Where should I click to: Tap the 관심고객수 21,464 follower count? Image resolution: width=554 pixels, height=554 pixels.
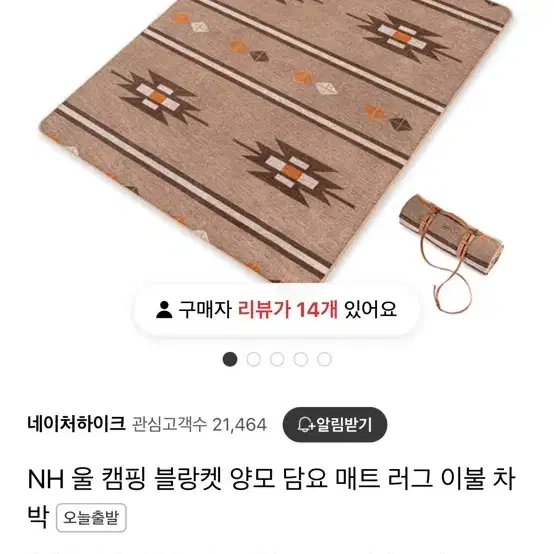click(199, 424)
